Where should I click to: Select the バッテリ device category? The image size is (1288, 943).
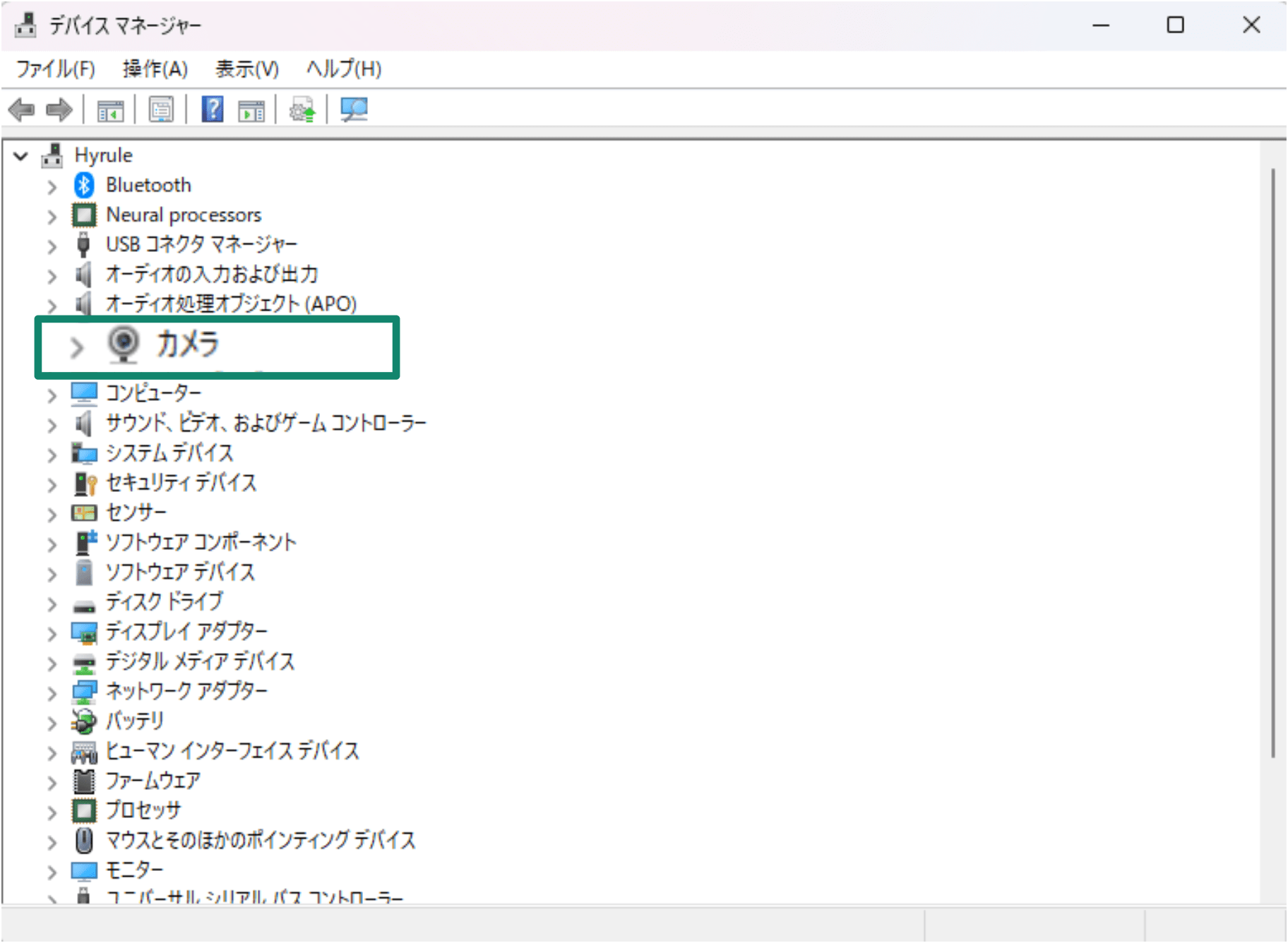pyautogui.click(x=133, y=721)
